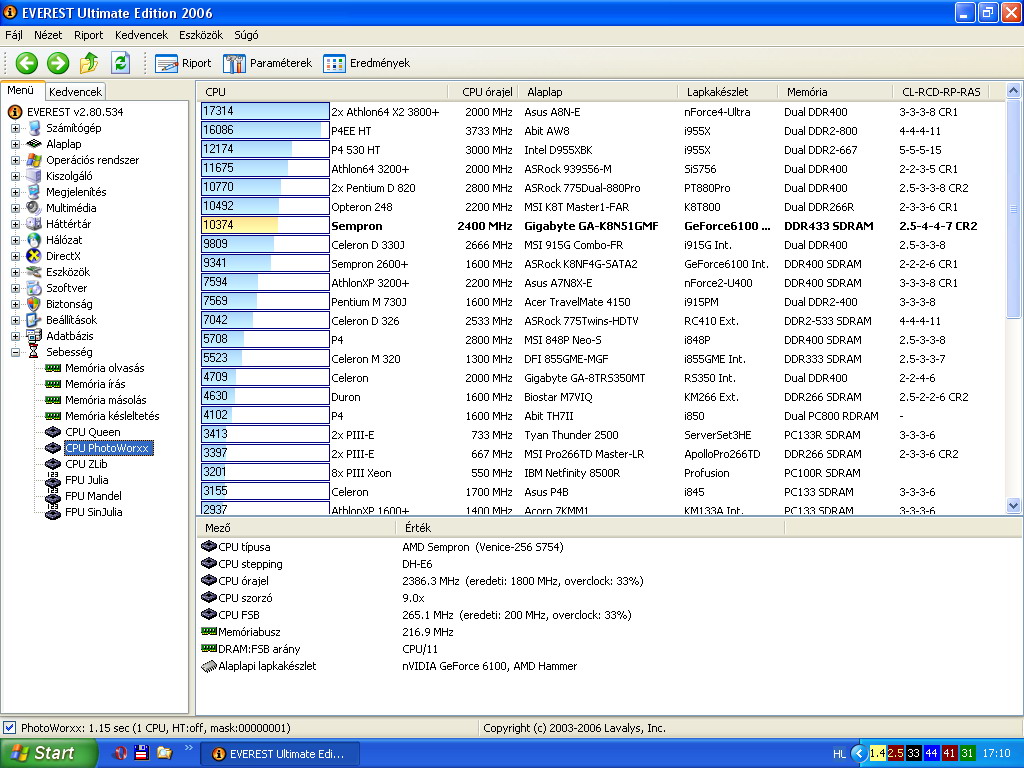Open the Súgó menu
The width and height of the screenshot is (1024, 768).
point(246,35)
